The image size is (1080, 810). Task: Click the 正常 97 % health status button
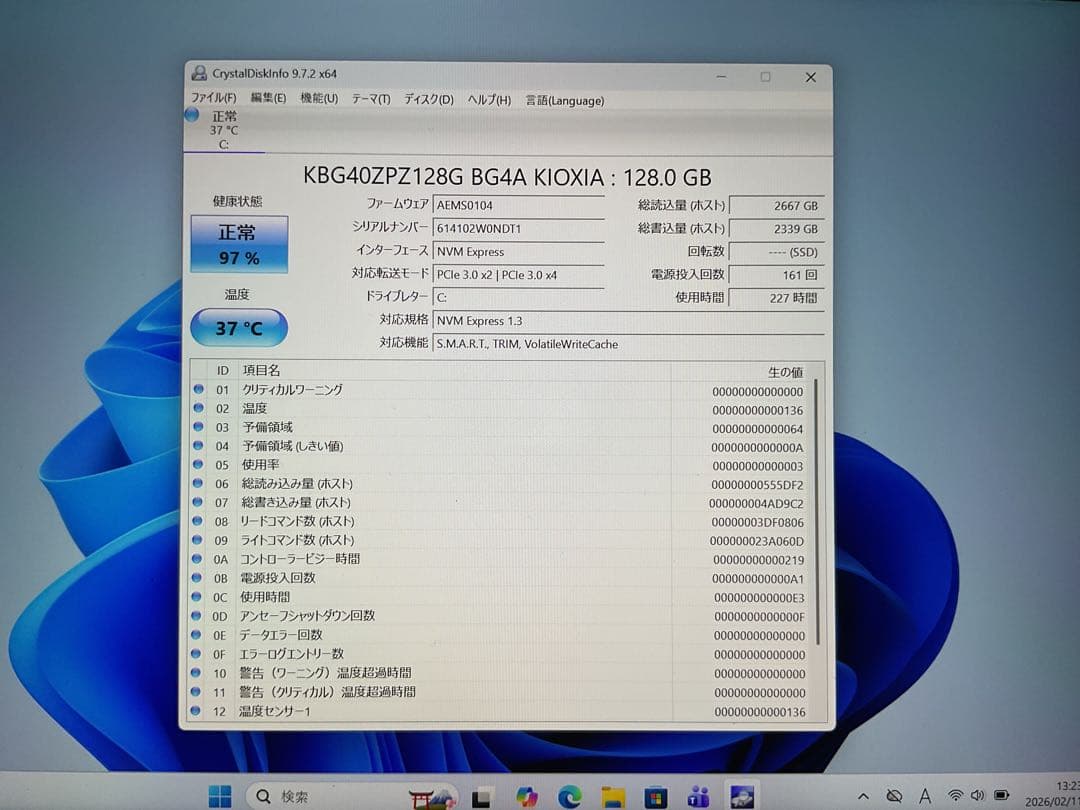coord(239,244)
